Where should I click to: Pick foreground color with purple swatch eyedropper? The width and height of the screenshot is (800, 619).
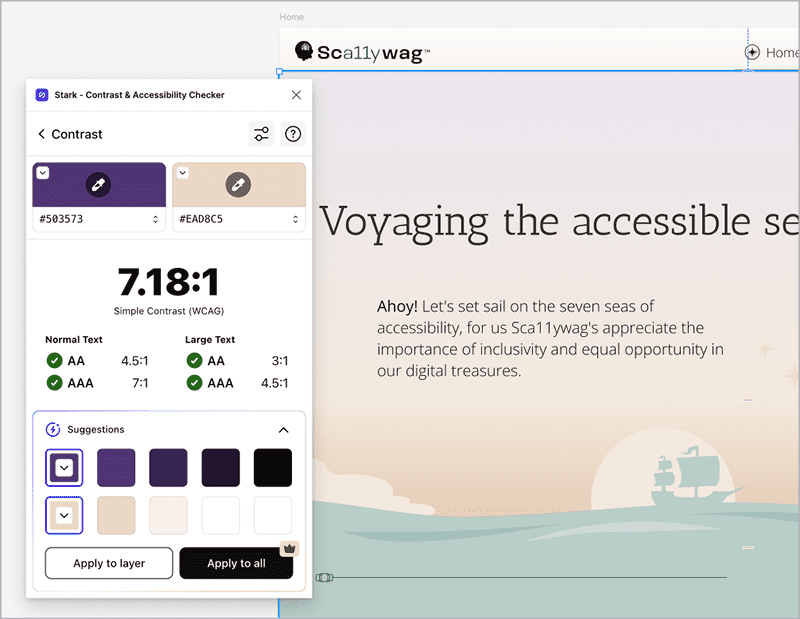tap(98, 184)
